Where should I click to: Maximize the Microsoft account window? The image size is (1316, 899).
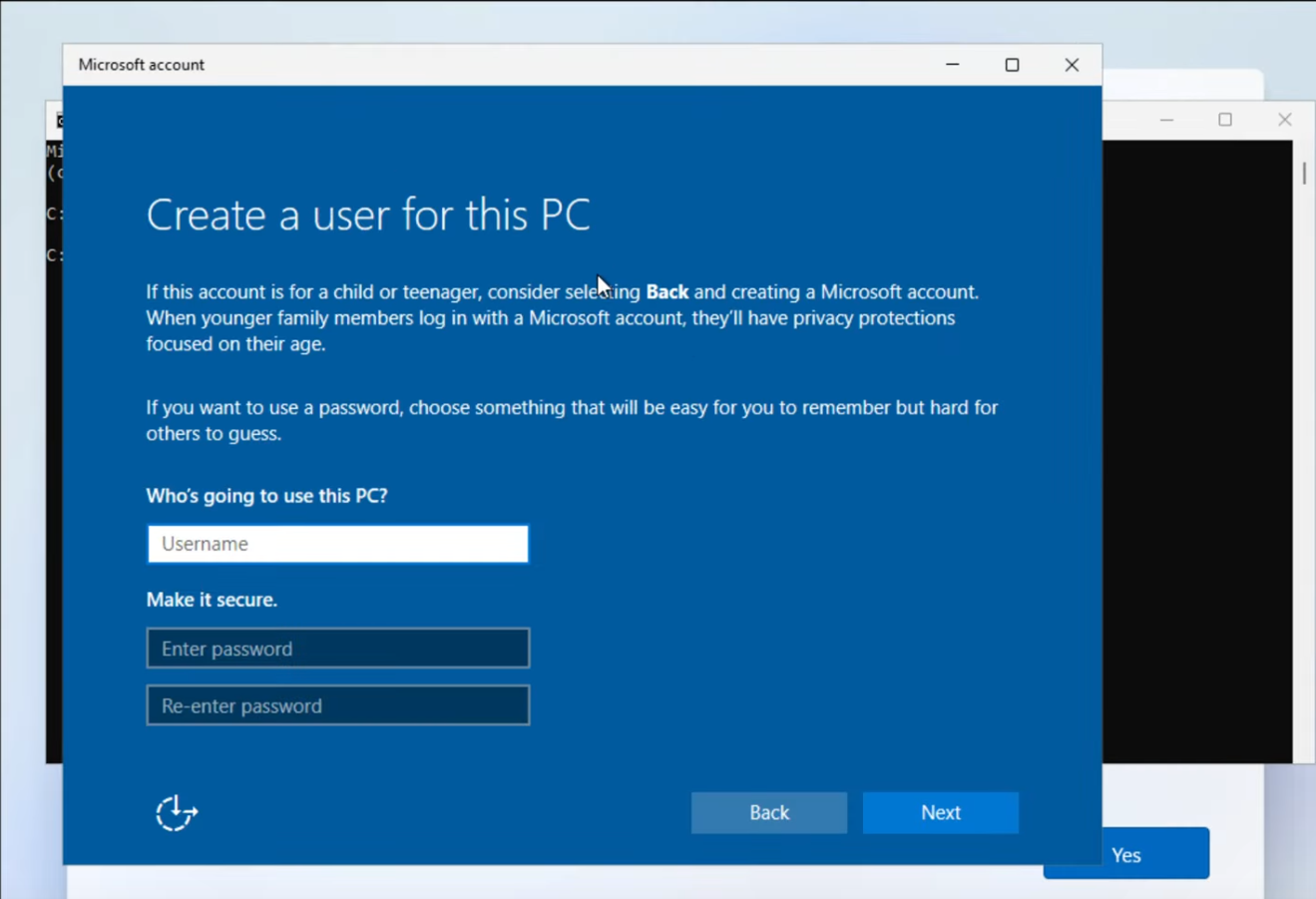[x=1012, y=65]
